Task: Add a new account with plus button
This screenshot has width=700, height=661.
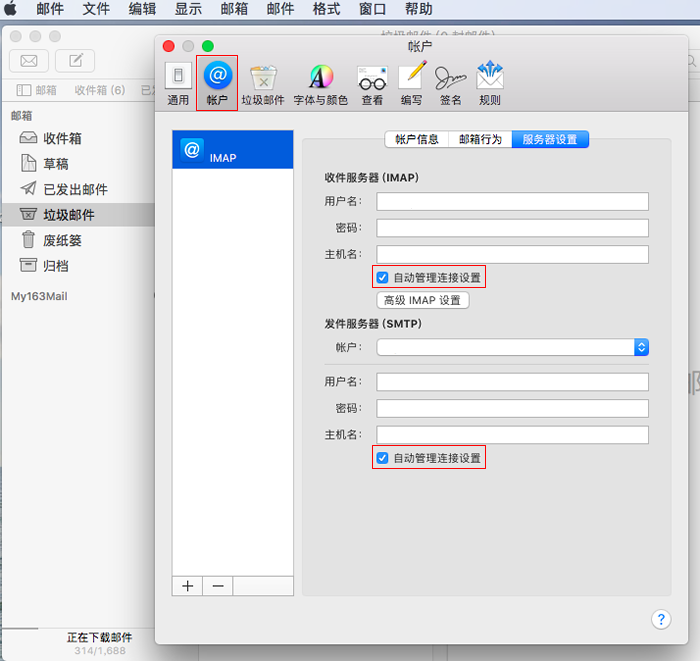Action: tap(188, 586)
